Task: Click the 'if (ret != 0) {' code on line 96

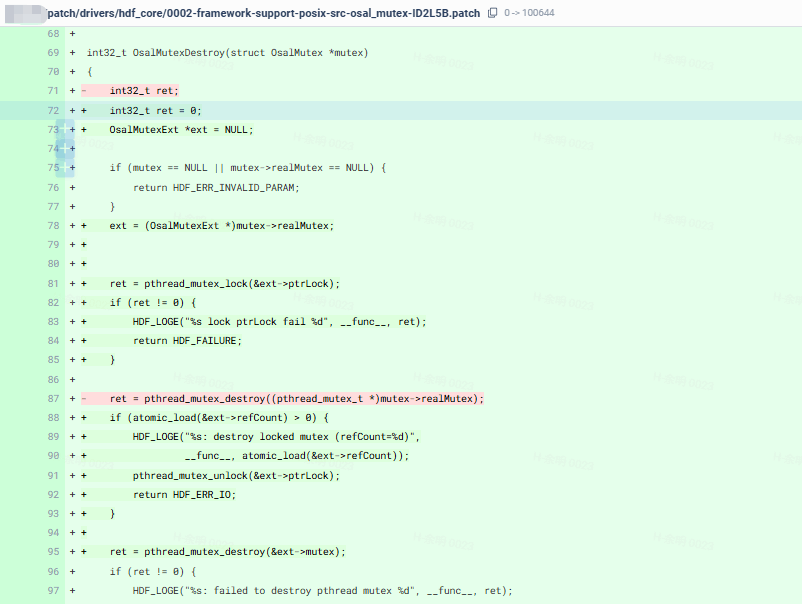Action: click(x=152, y=572)
